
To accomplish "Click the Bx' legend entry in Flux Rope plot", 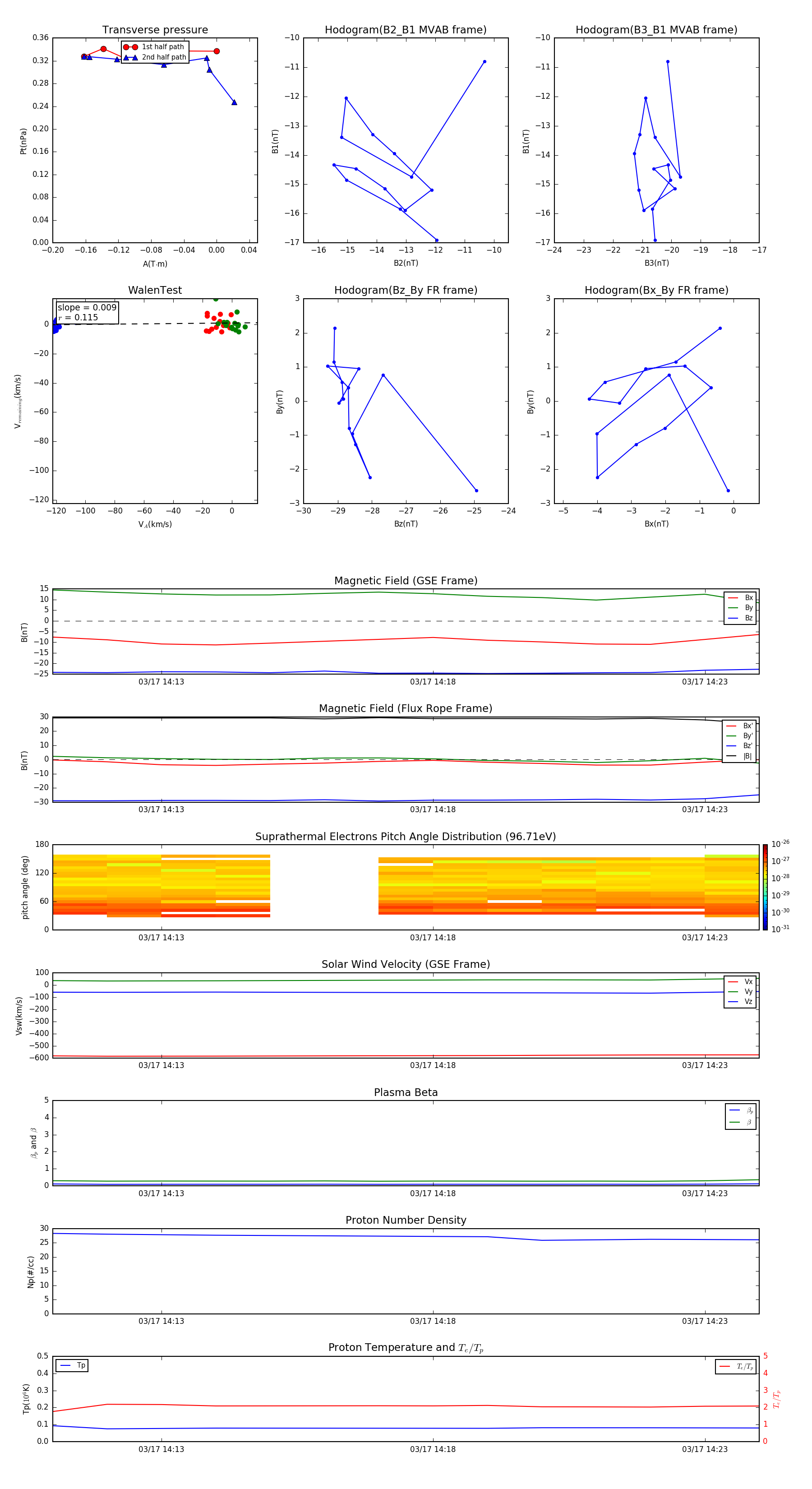I will pos(740,726).
